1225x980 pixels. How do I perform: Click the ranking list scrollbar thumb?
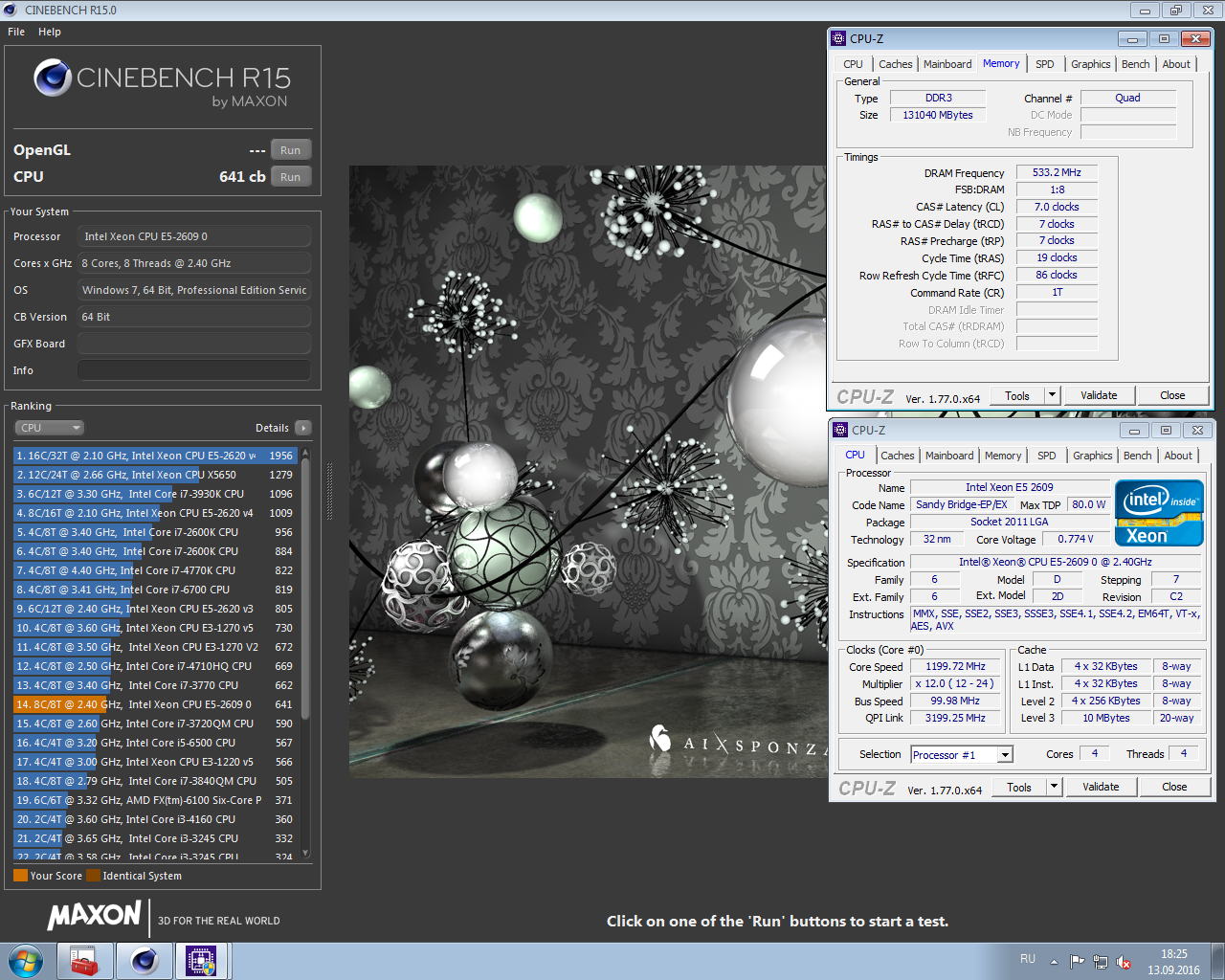coord(305,589)
